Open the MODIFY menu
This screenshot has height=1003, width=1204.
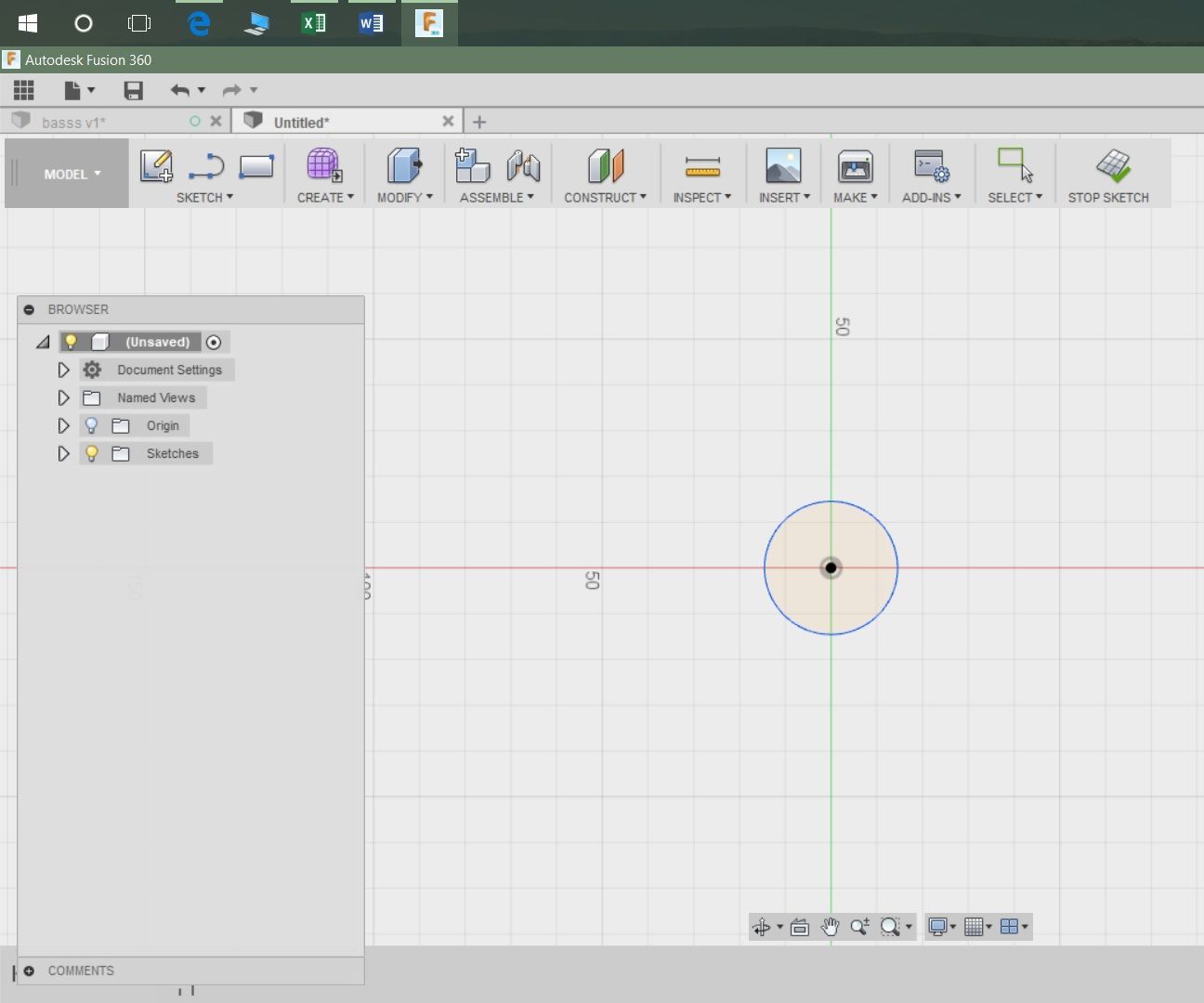coord(405,197)
